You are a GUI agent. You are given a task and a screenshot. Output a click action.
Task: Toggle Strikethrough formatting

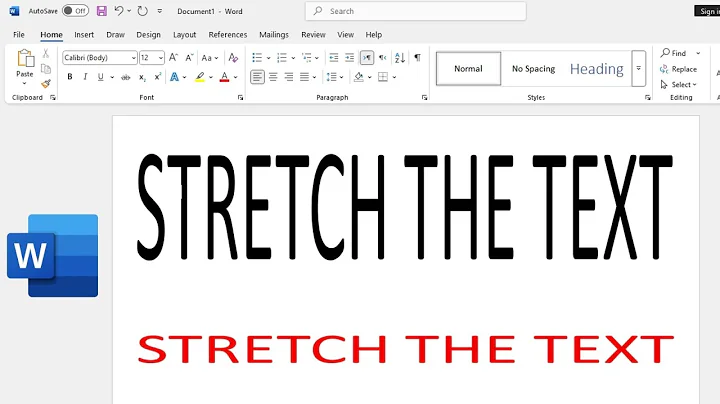tap(125, 77)
